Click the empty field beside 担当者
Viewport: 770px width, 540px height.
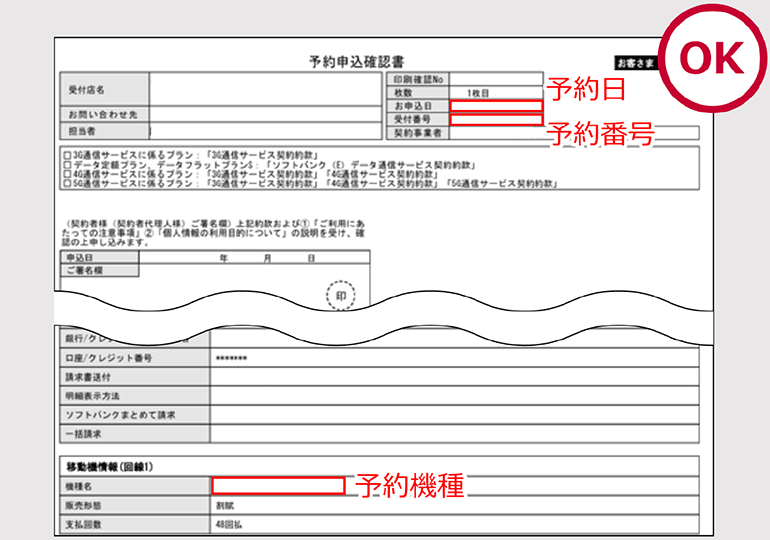click(x=266, y=131)
